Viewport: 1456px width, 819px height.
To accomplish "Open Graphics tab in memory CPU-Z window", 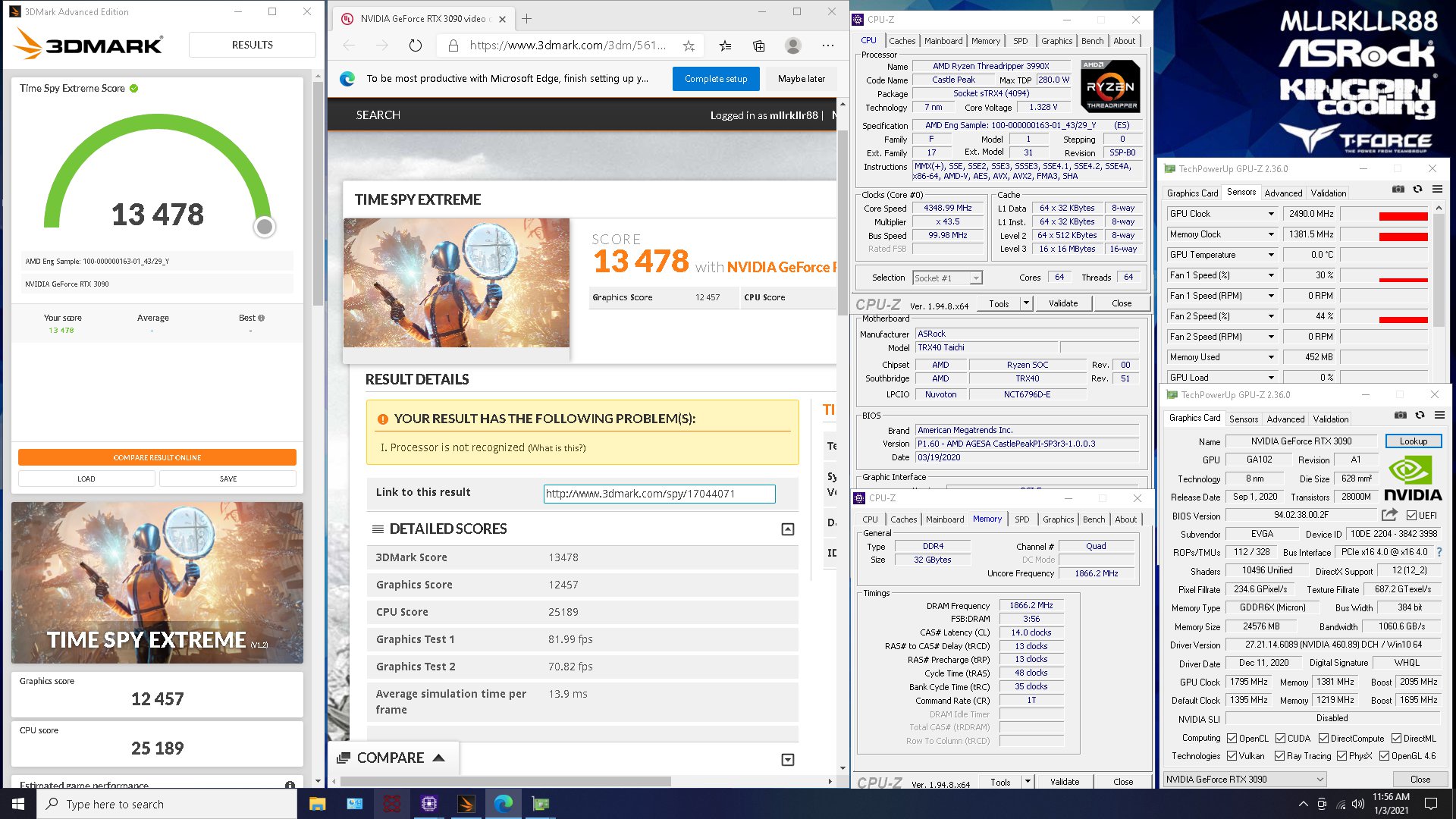I will [x=1058, y=519].
